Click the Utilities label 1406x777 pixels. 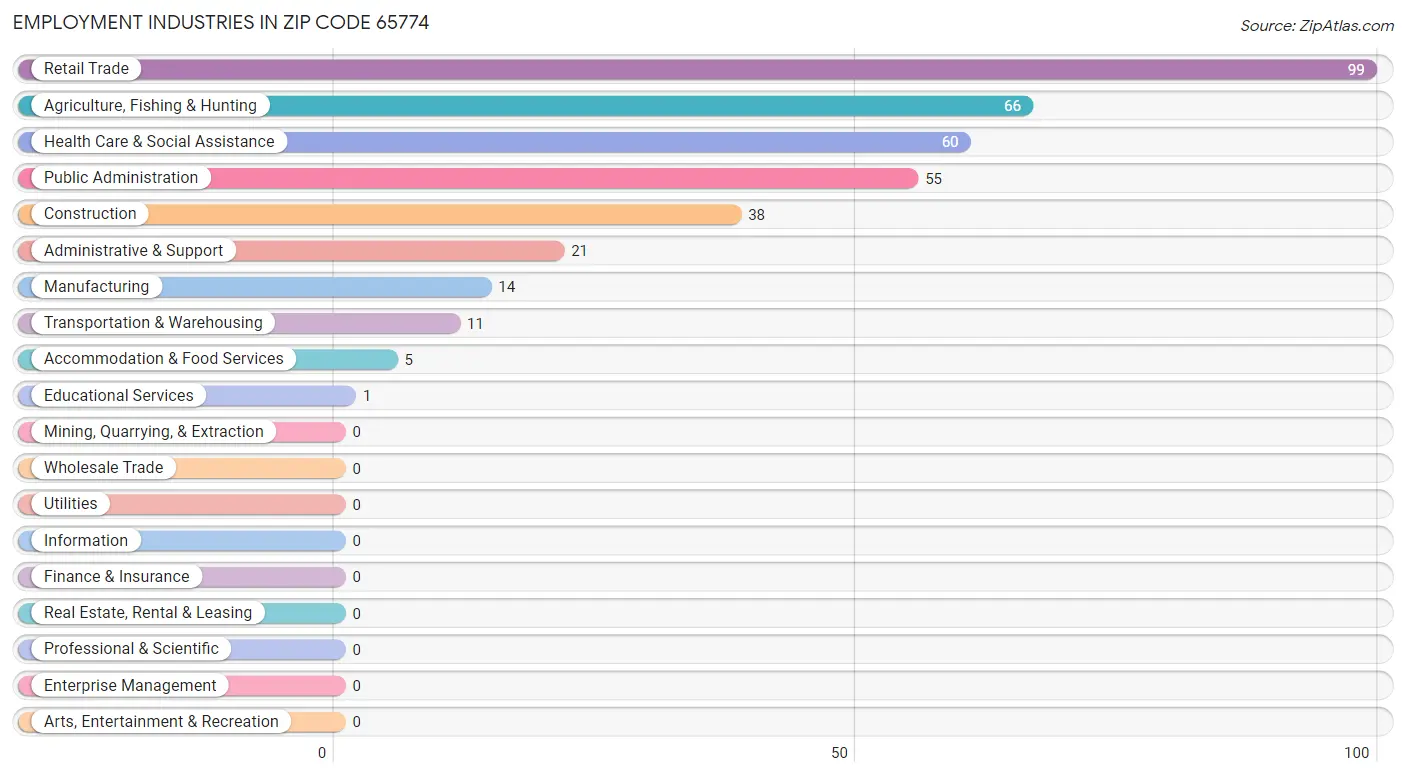(71, 503)
